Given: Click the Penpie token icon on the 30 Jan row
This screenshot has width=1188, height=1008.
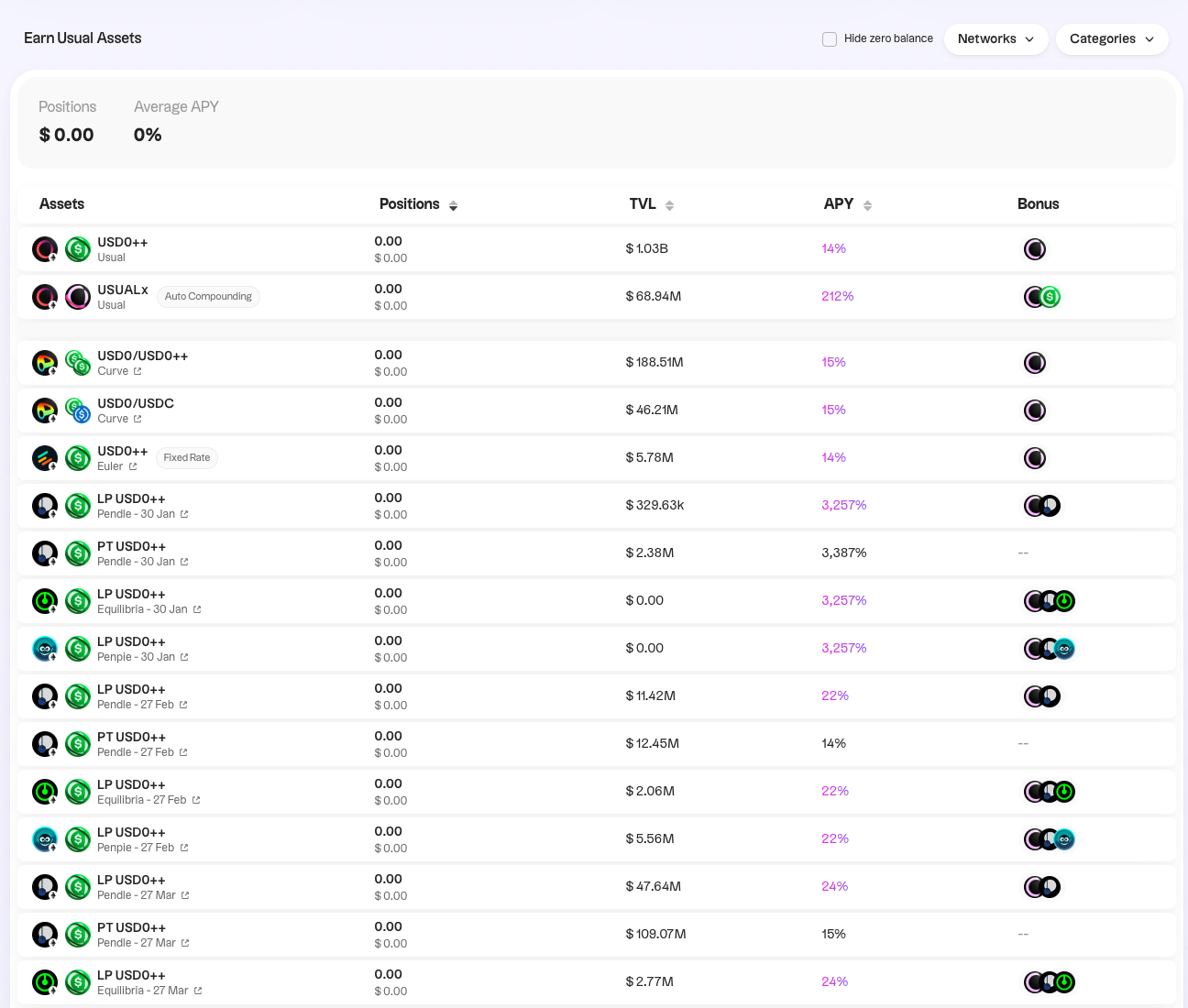Looking at the screenshot, I should pyautogui.click(x=45, y=648).
